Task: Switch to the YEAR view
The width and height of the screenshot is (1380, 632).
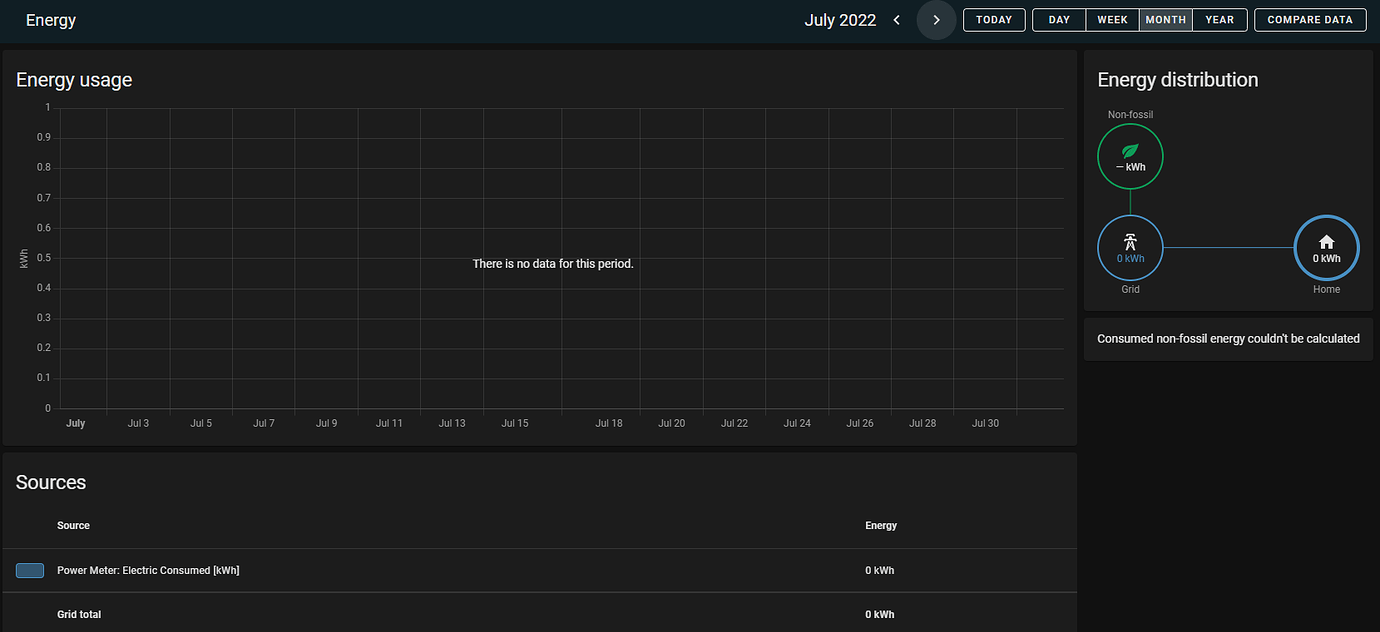Action: coord(1219,19)
